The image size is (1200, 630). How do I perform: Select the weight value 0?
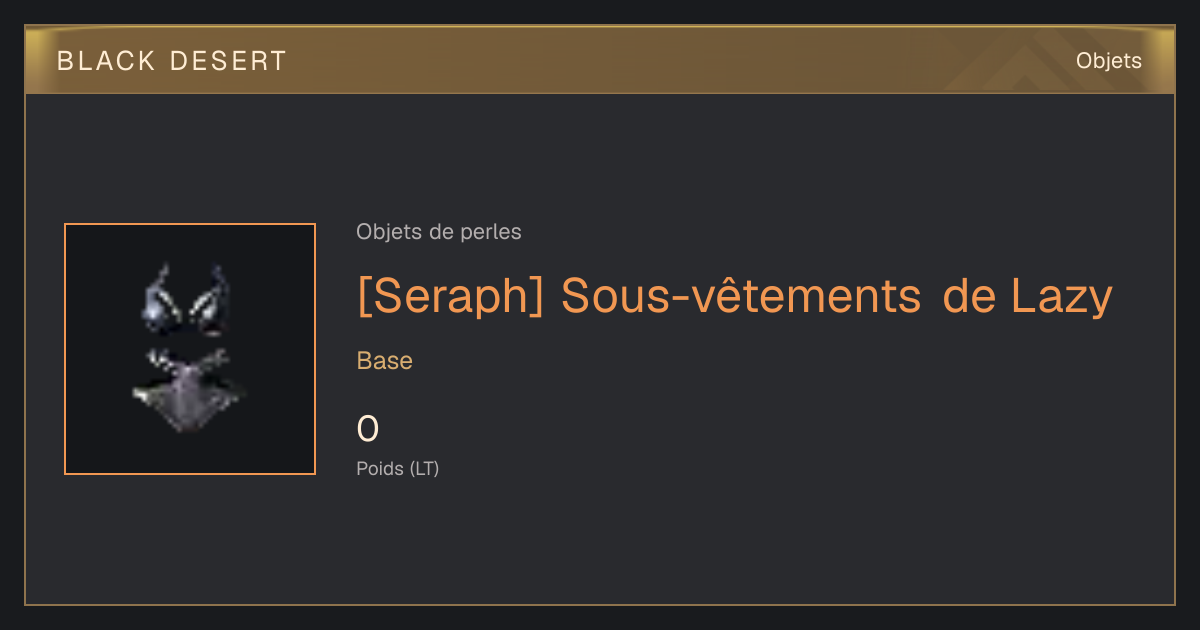[x=368, y=429]
